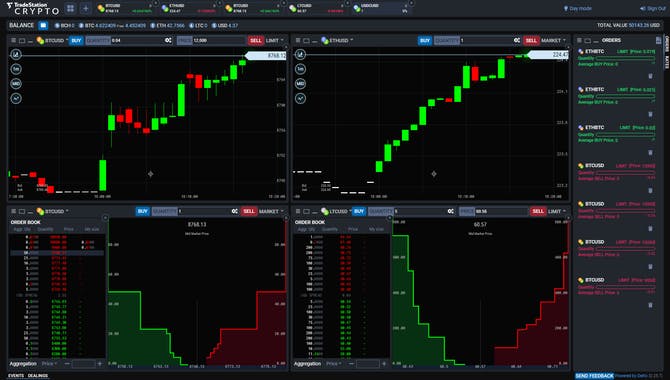This screenshot has height=380, width=670.
Task: Select 1m timeframe on BTCUSD chart
Action: pos(16,69)
